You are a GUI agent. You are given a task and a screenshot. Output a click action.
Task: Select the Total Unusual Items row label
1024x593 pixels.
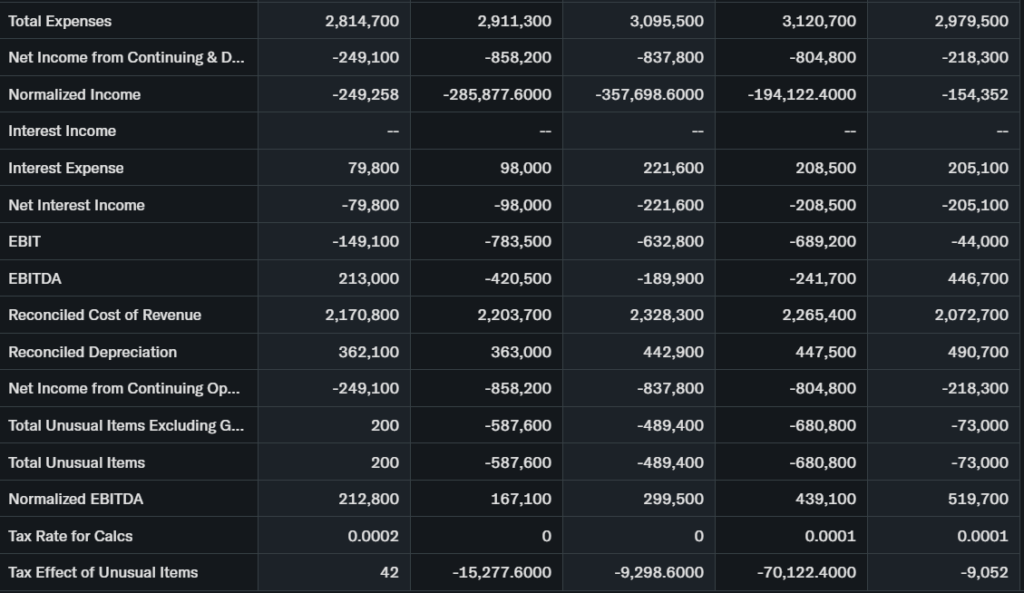[x=76, y=462]
